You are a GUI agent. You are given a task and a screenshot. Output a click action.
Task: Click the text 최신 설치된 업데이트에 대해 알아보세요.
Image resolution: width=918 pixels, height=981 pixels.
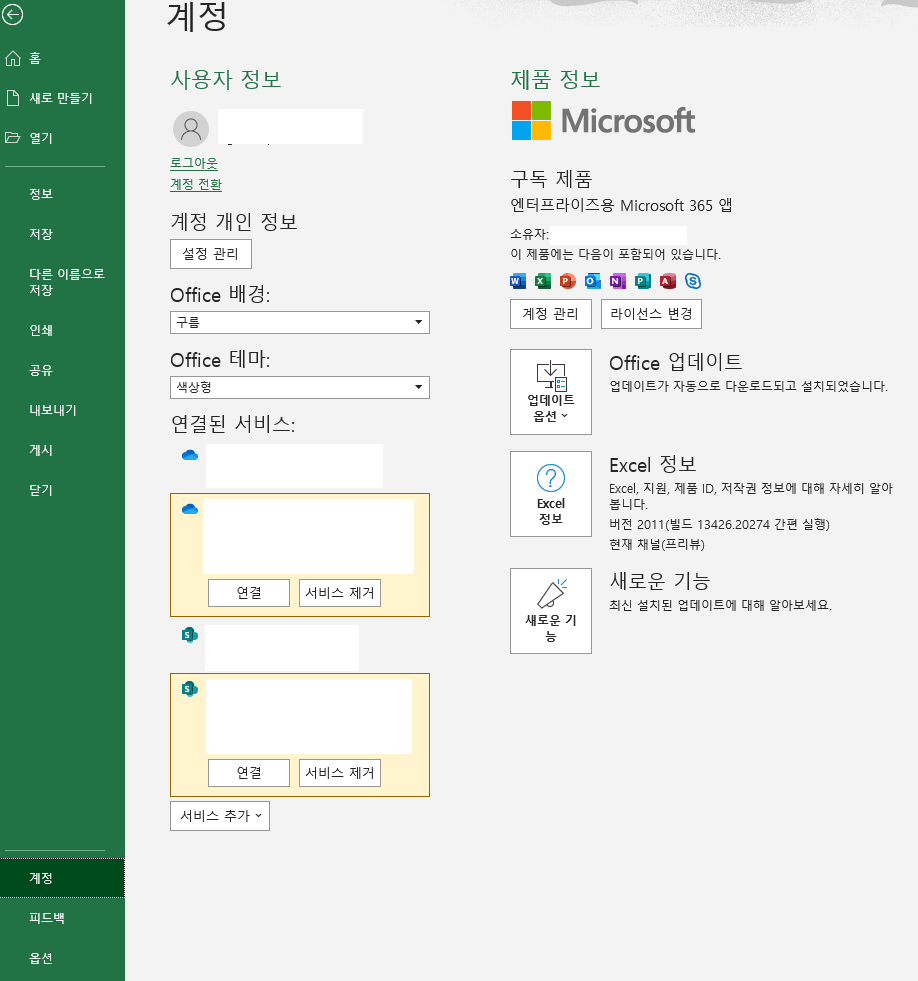[x=721, y=605]
